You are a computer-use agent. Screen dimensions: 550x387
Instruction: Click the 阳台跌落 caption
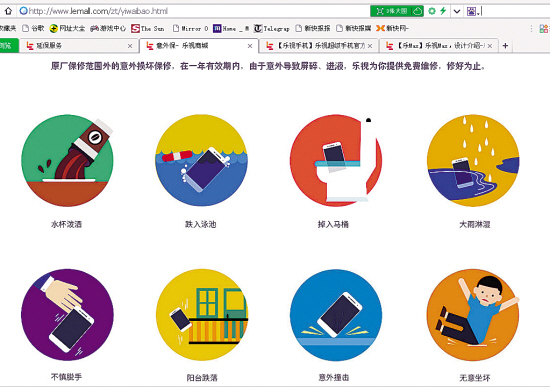(202, 378)
